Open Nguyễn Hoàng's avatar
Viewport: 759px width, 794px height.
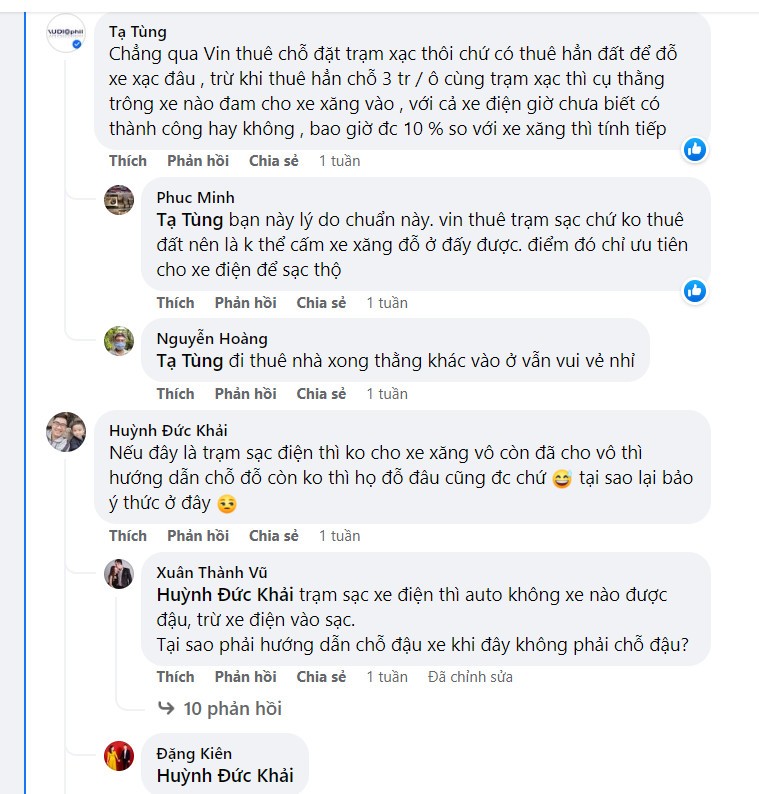click(119, 340)
